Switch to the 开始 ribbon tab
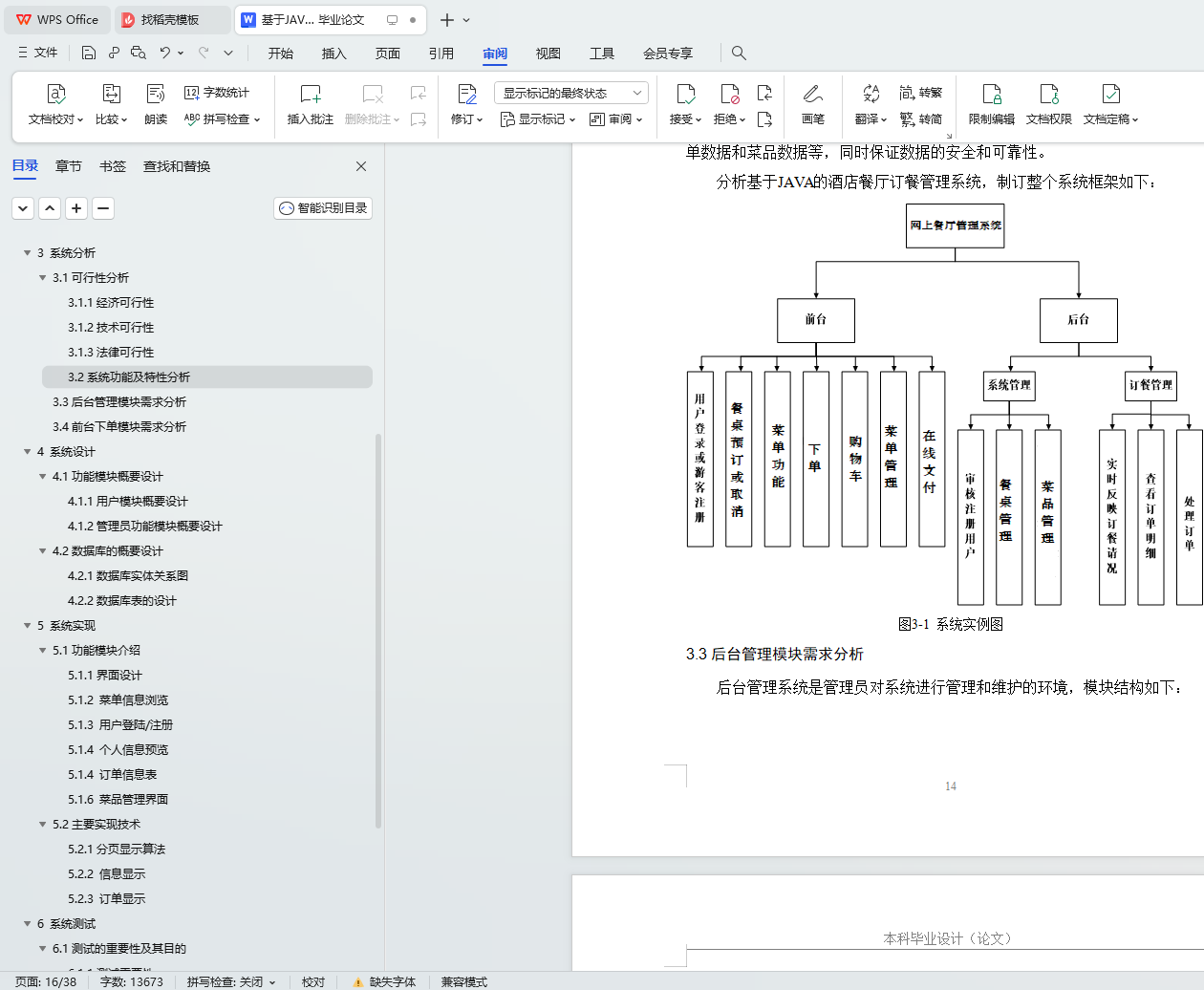Image resolution: width=1204 pixels, height=990 pixels. click(x=281, y=54)
